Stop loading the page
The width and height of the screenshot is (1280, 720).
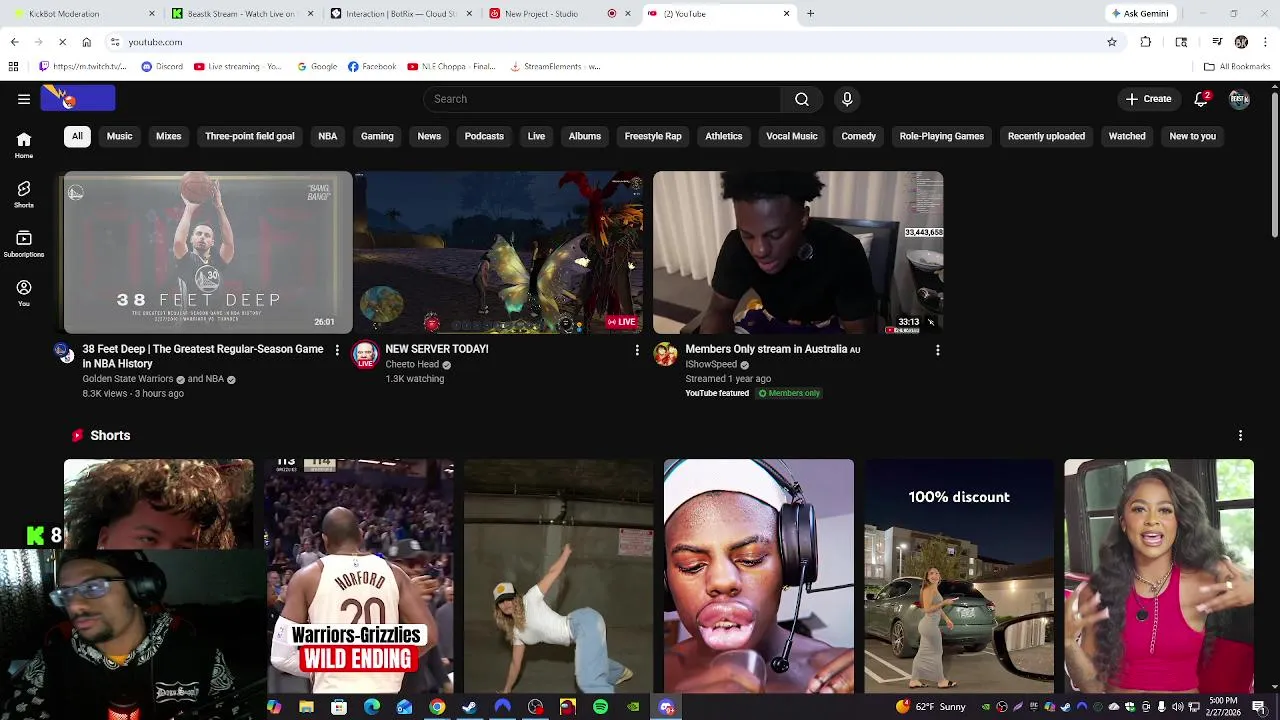click(x=62, y=42)
